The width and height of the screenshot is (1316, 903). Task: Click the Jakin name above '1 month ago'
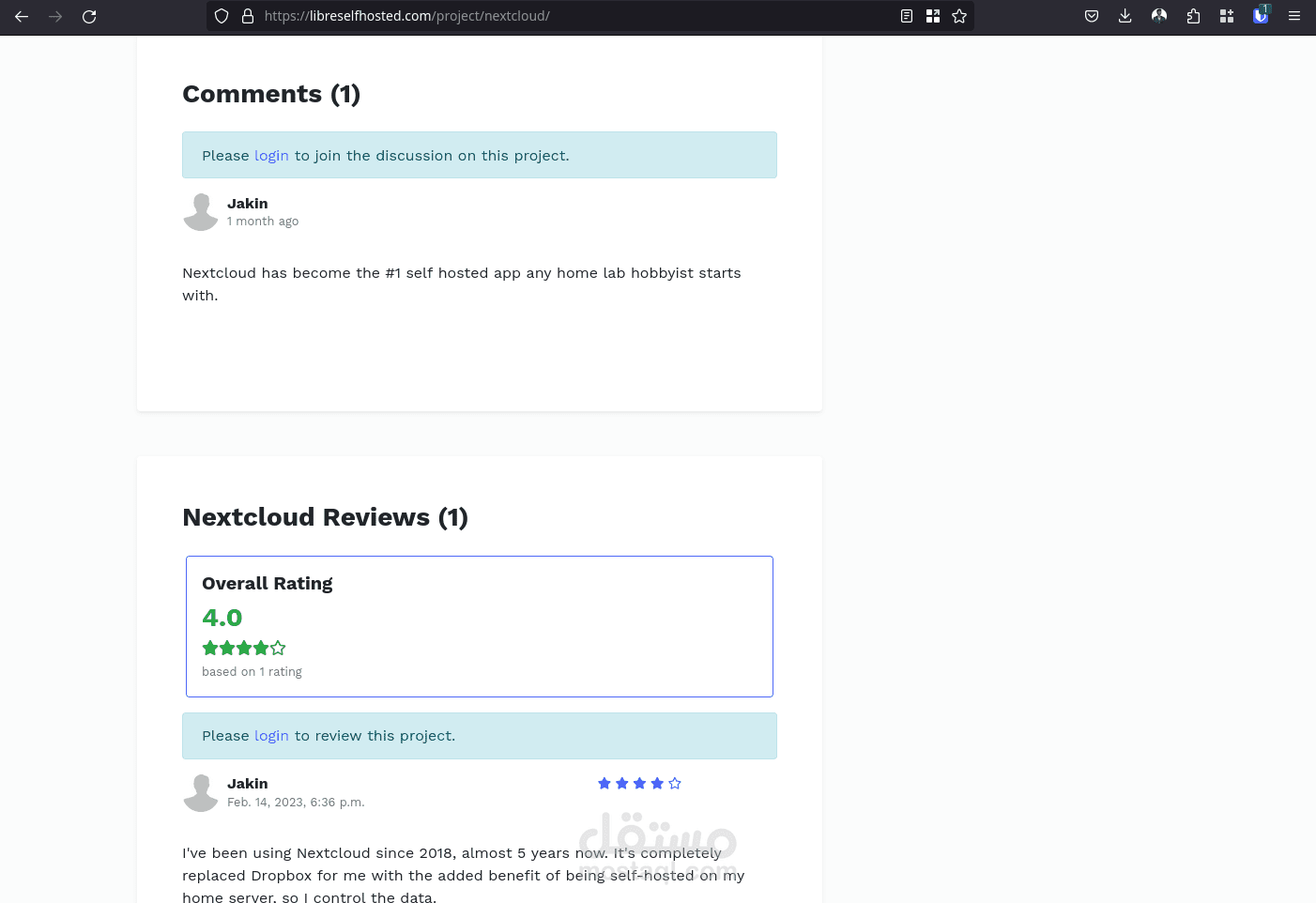click(x=248, y=204)
